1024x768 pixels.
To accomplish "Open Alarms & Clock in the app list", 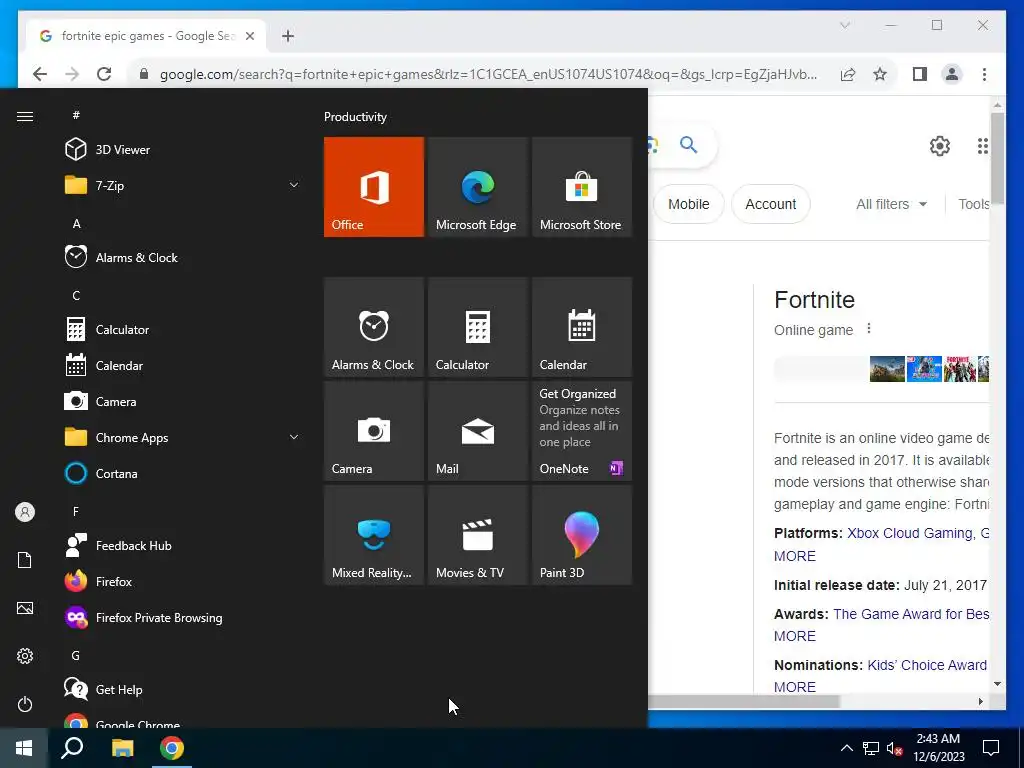I will 183,257.
